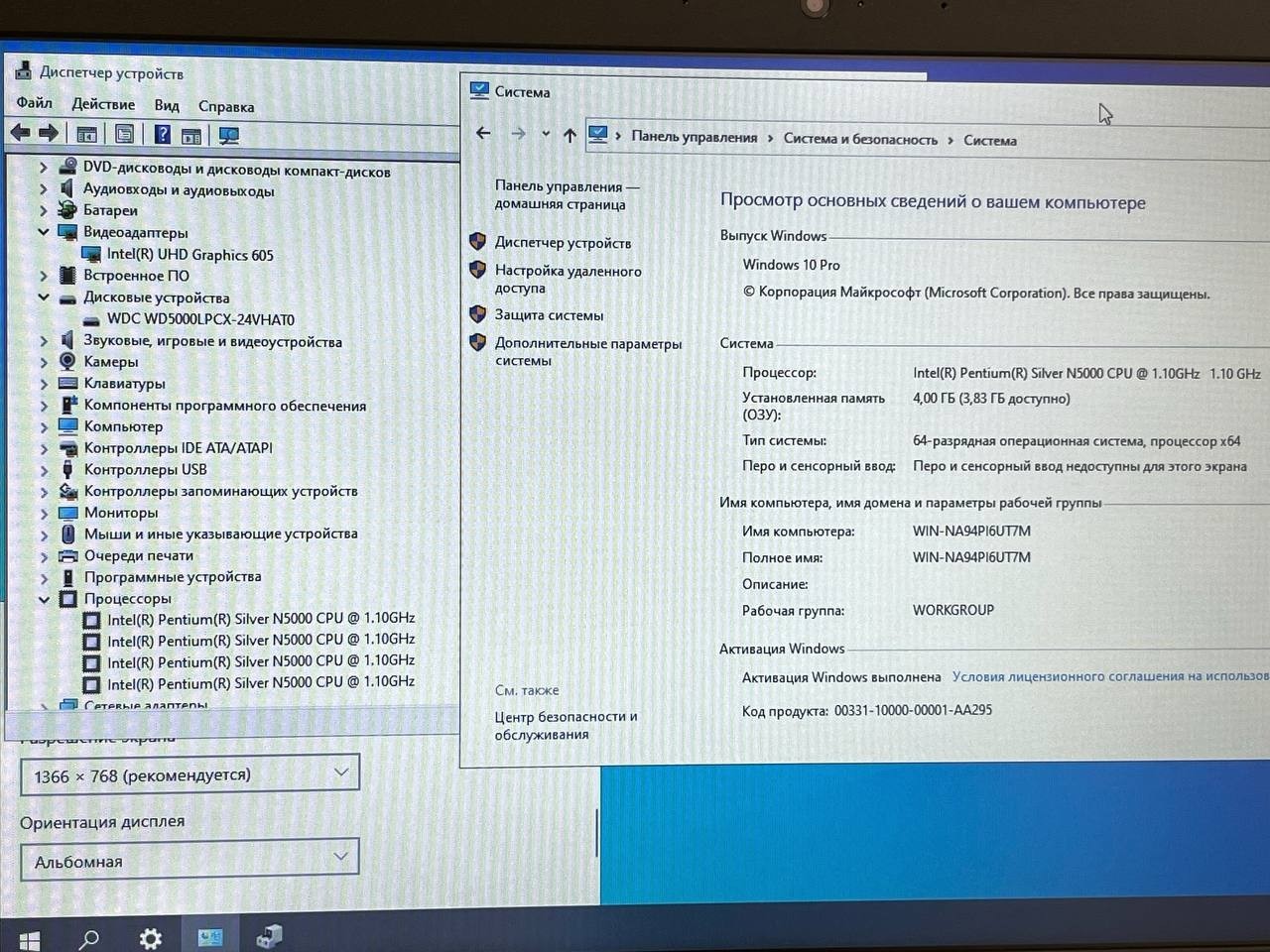Click WDC WD5000LPCX disk drive icon
1270x952 pixels.
[x=91, y=320]
